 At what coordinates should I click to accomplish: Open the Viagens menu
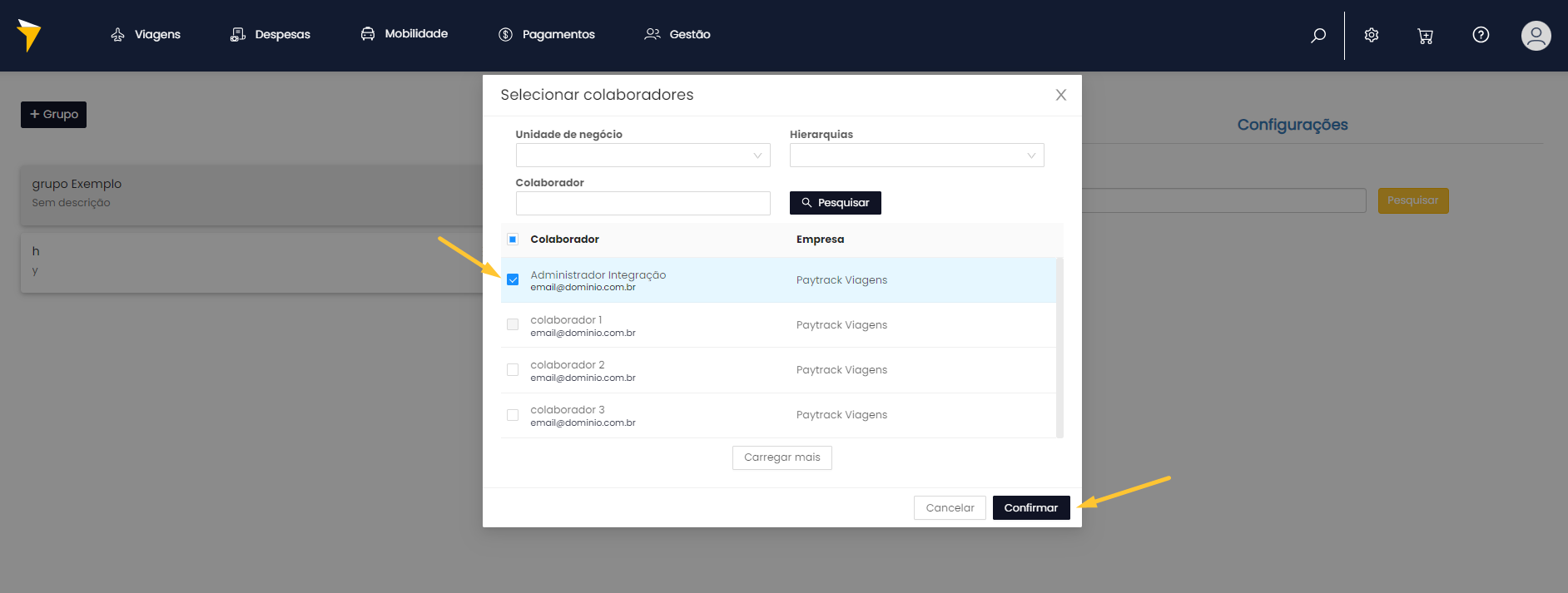click(x=146, y=34)
